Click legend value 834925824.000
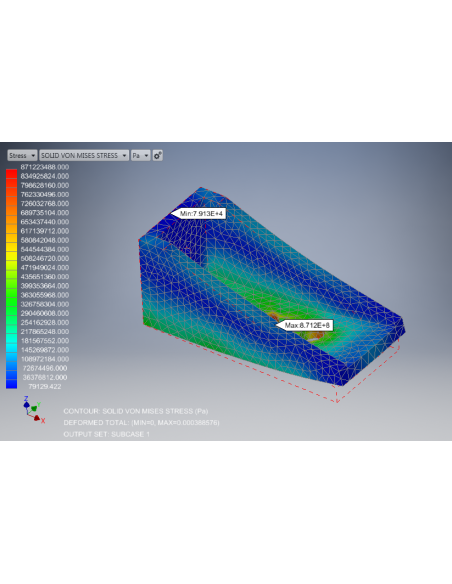Viewport: 452px width, 584px height. click(45, 176)
